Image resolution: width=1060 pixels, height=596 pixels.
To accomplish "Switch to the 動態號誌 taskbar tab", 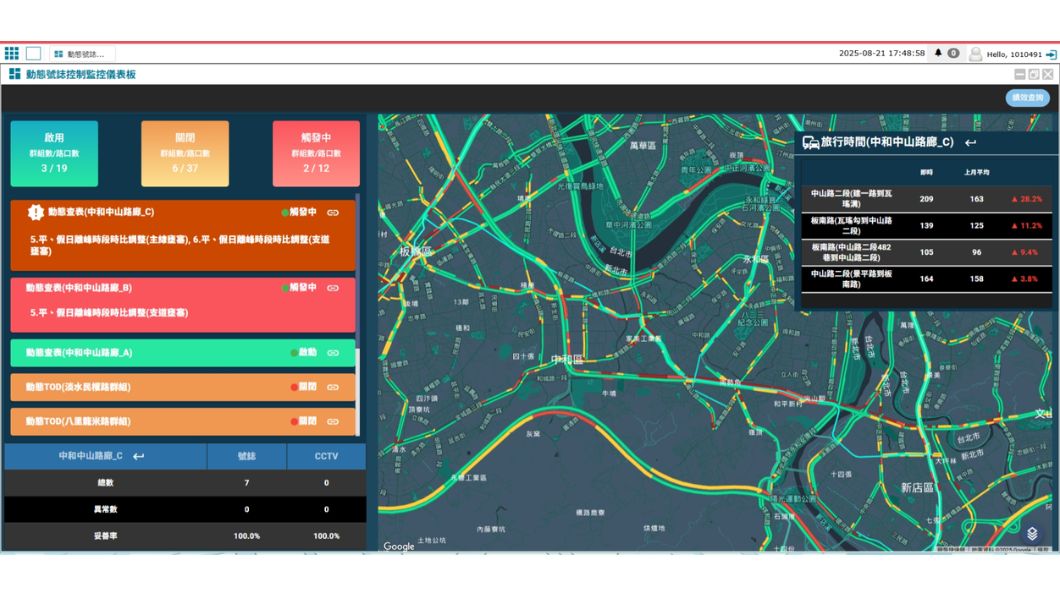I will (80, 54).
